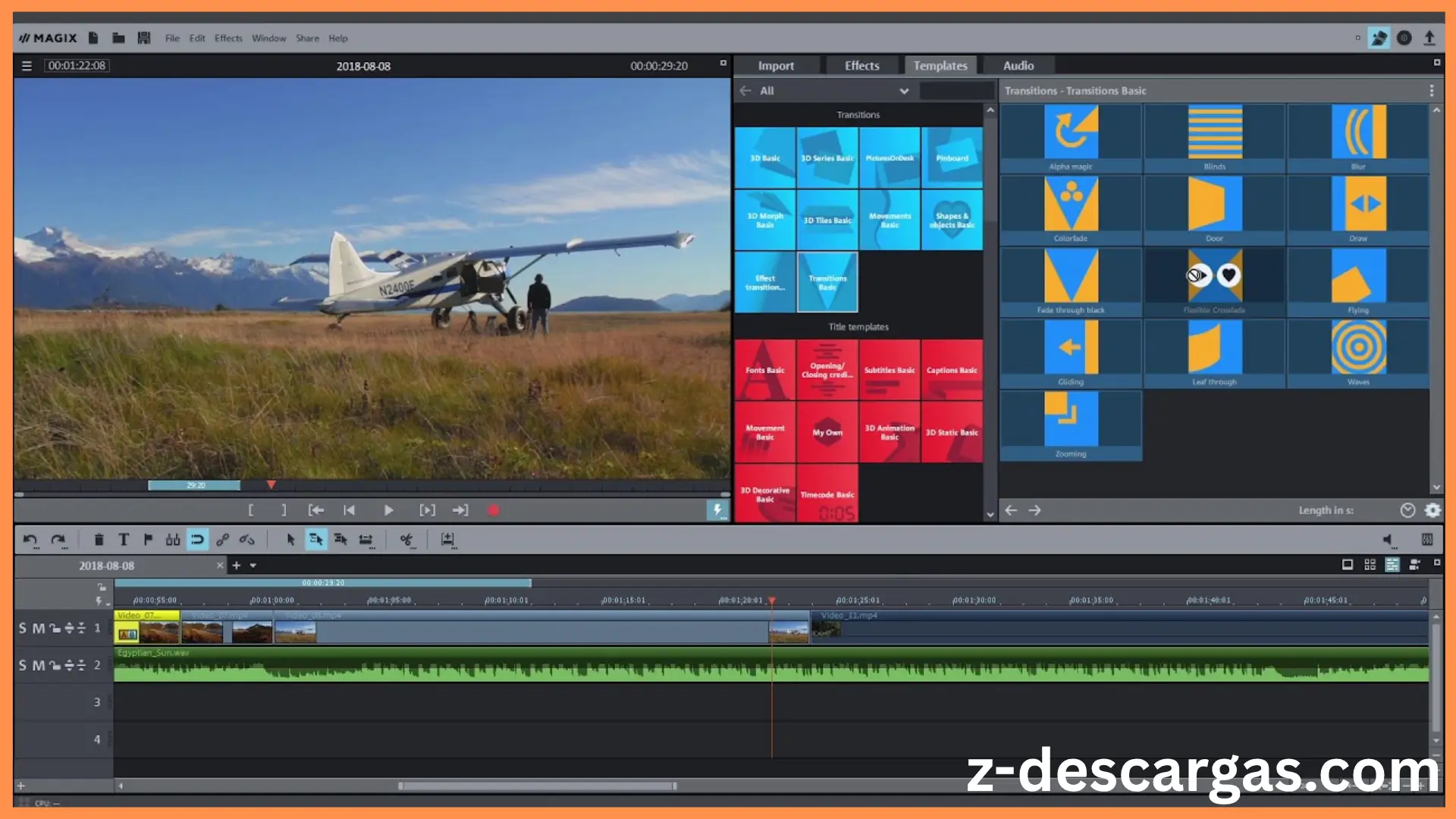Open the Help menu
Image resolution: width=1456 pixels, height=819 pixels.
tap(337, 38)
